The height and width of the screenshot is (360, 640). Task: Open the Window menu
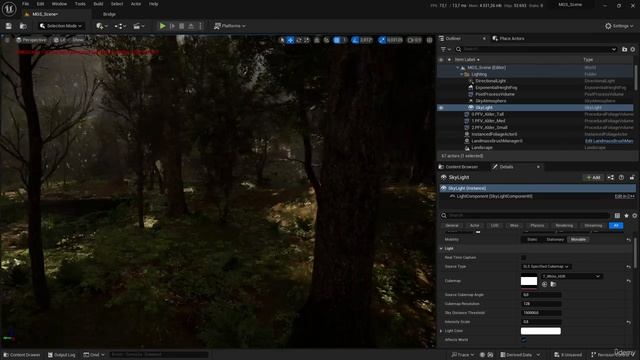click(59, 4)
